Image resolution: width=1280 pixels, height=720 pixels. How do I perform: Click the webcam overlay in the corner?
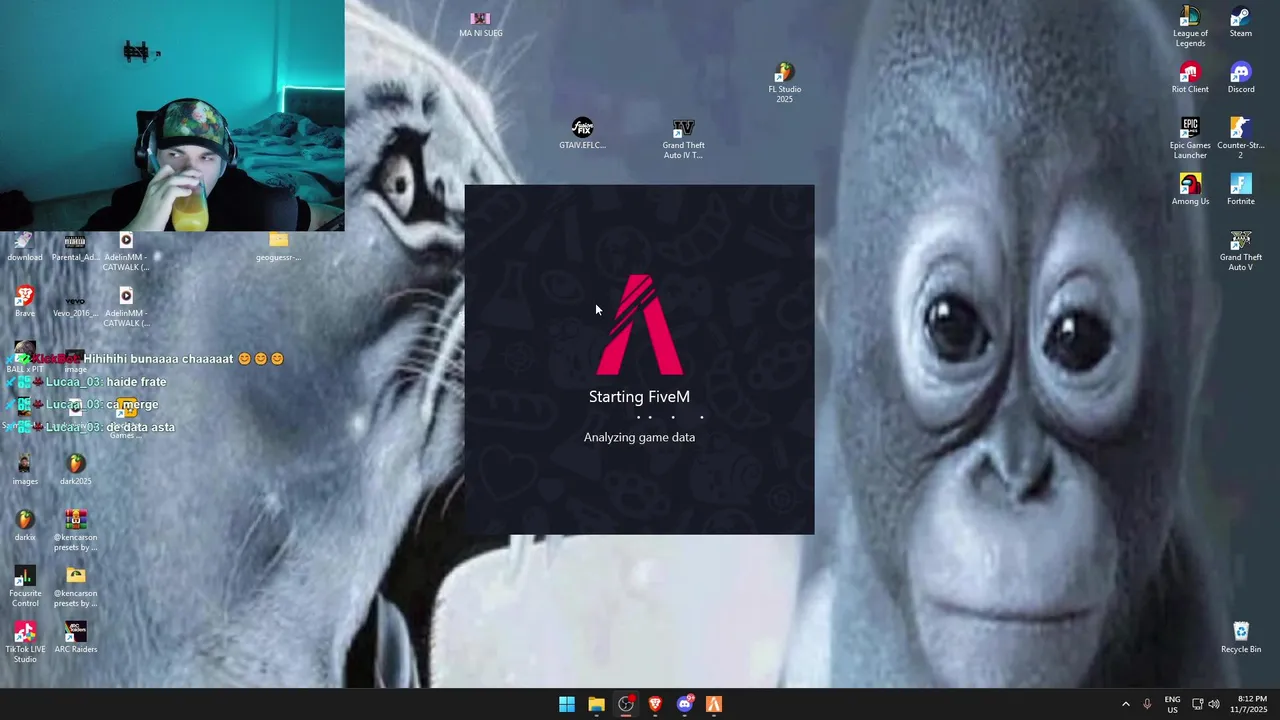click(x=172, y=116)
